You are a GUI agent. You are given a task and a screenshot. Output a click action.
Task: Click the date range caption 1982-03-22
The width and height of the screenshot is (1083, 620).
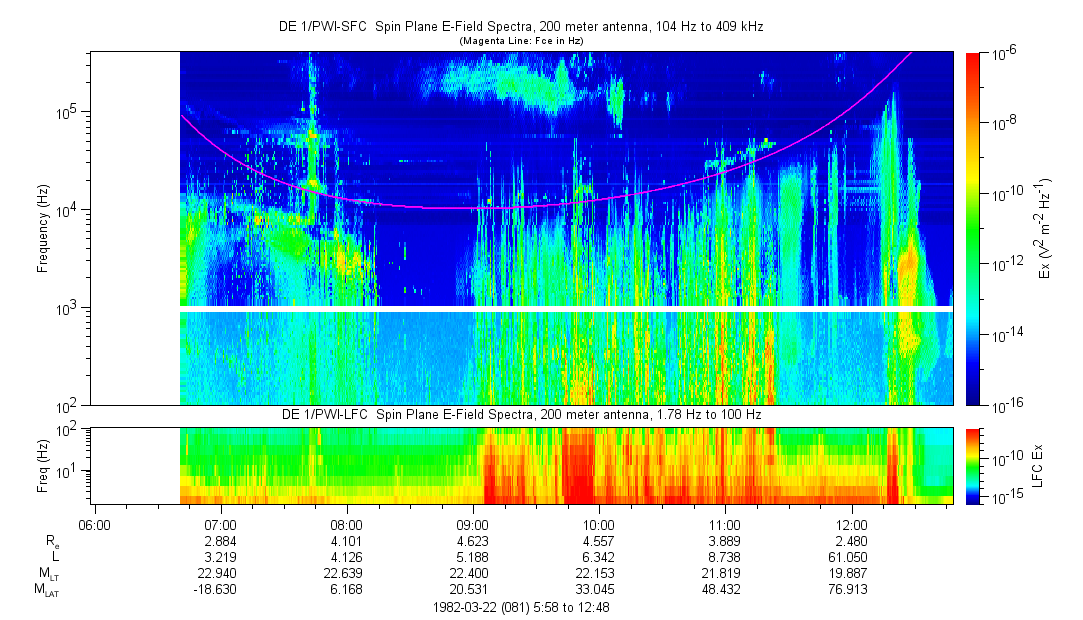coord(520,607)
